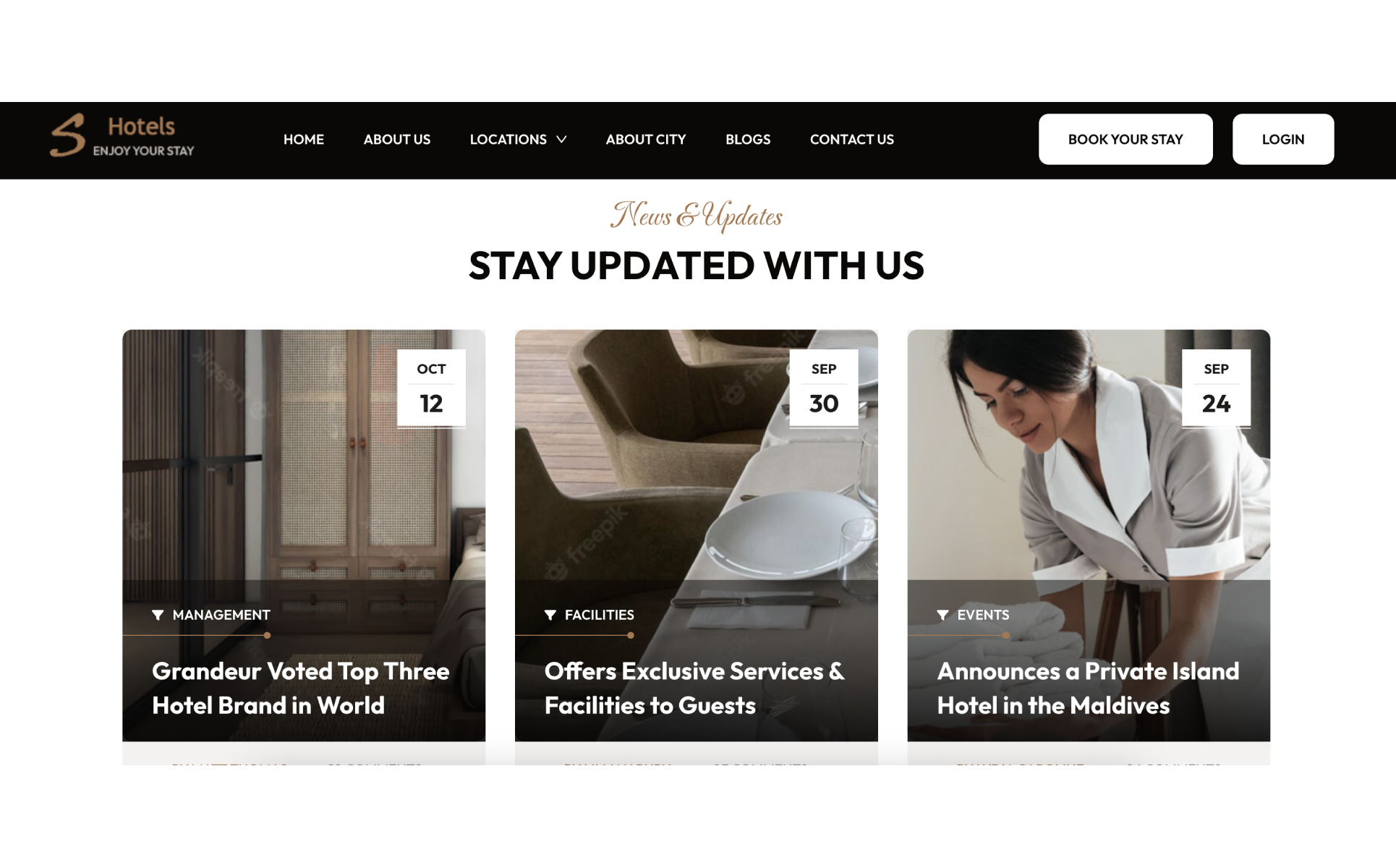1396x868 pixels.
Task: Click the filter icon beside FACILITIES
Action: (x=550, y=615)
